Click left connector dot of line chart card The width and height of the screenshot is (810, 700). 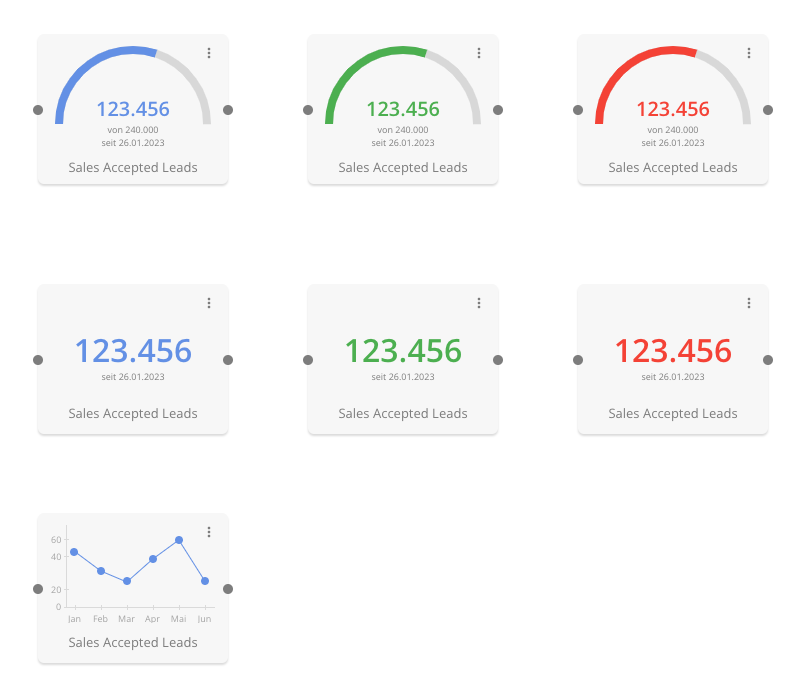tap(38, 589)
